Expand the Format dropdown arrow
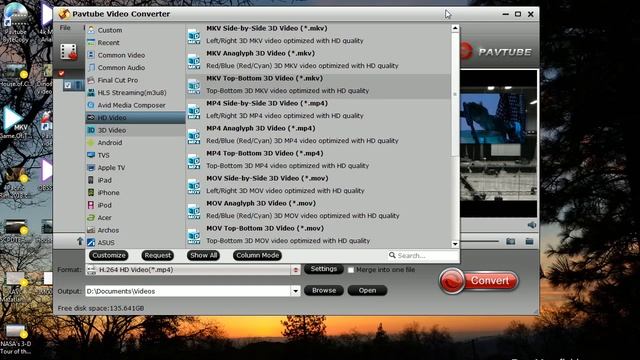The image size is (640, 360). tap(296, 270)
